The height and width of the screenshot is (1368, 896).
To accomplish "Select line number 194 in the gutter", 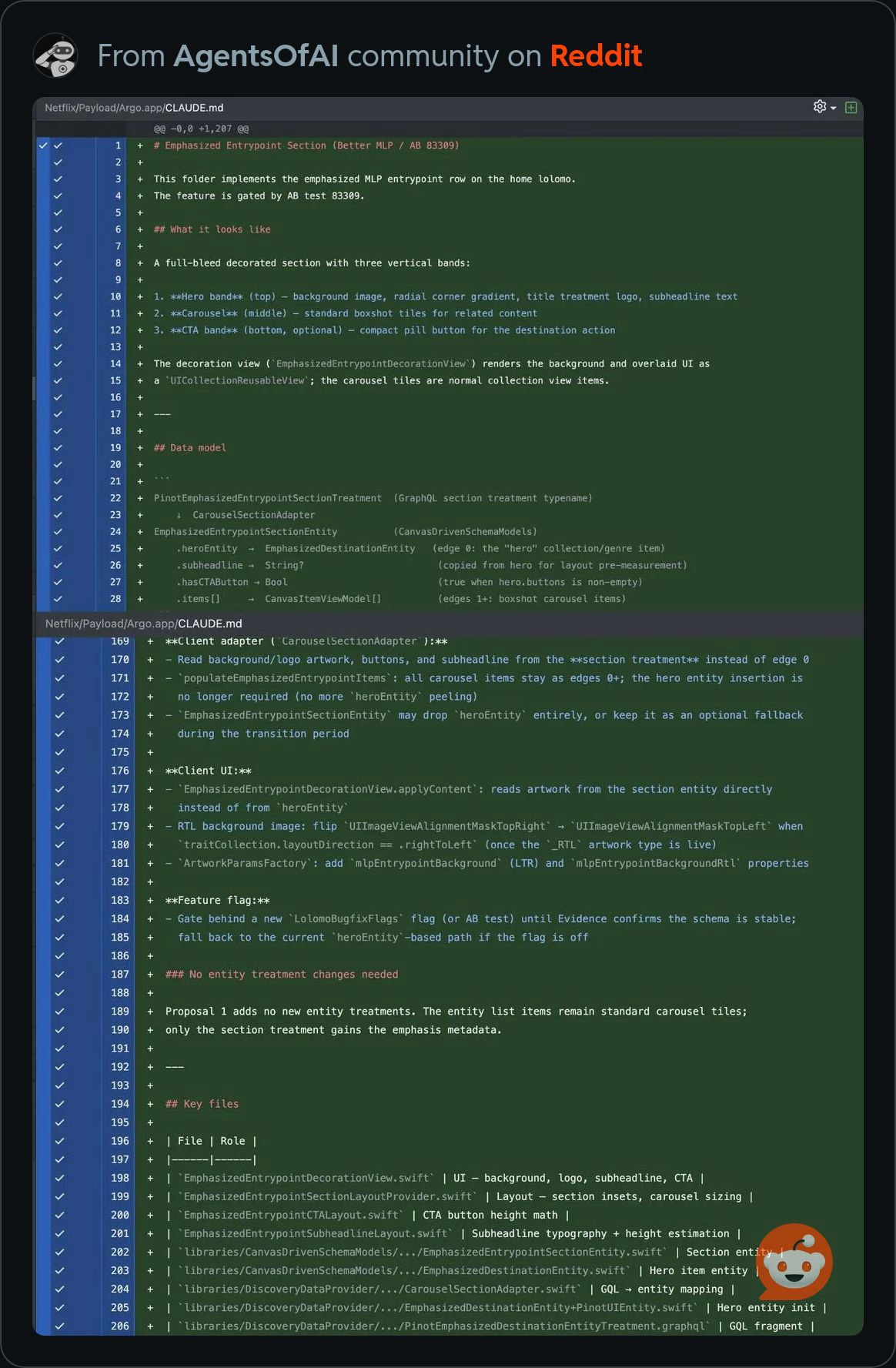I will (x=120, y=1104).
